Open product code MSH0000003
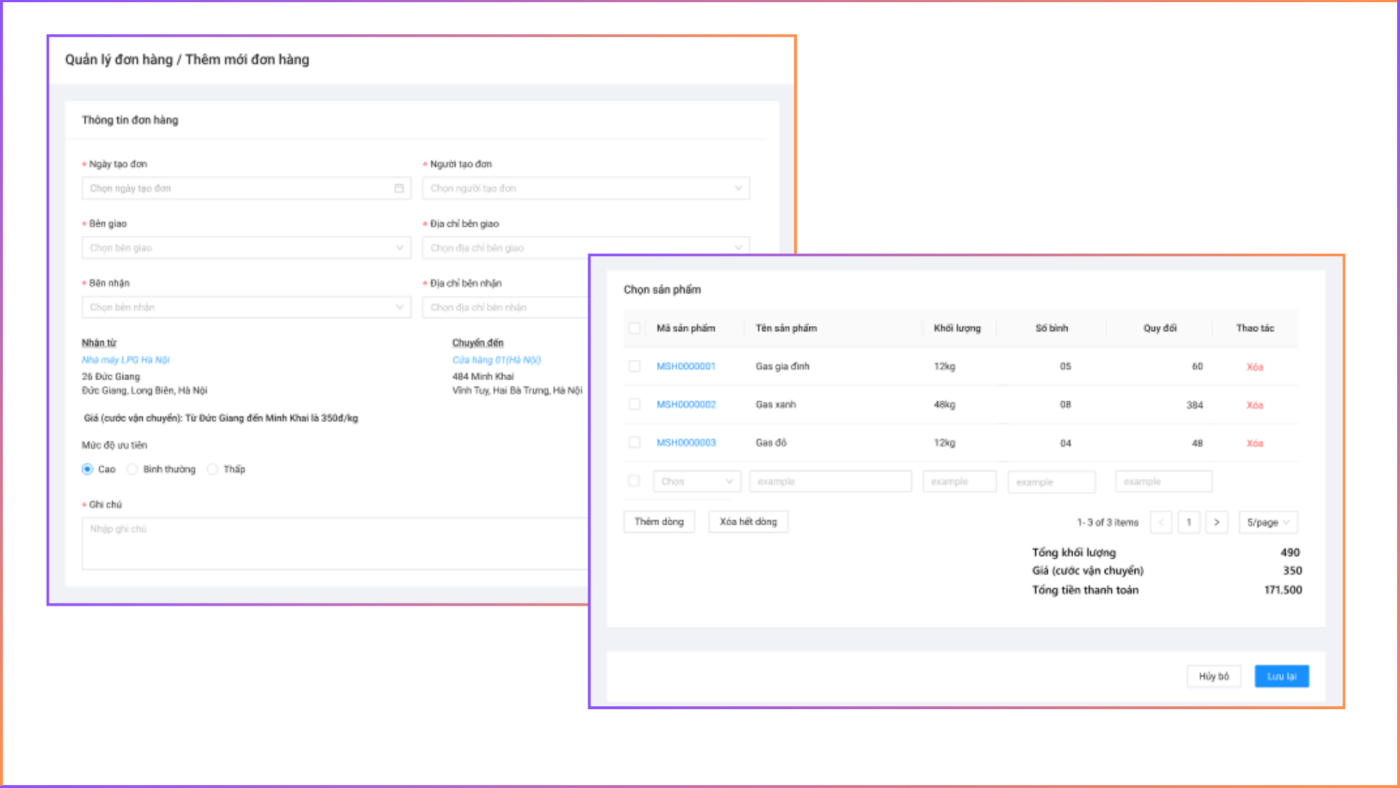This screenshot has width=1400, height=788. [686, 443]
